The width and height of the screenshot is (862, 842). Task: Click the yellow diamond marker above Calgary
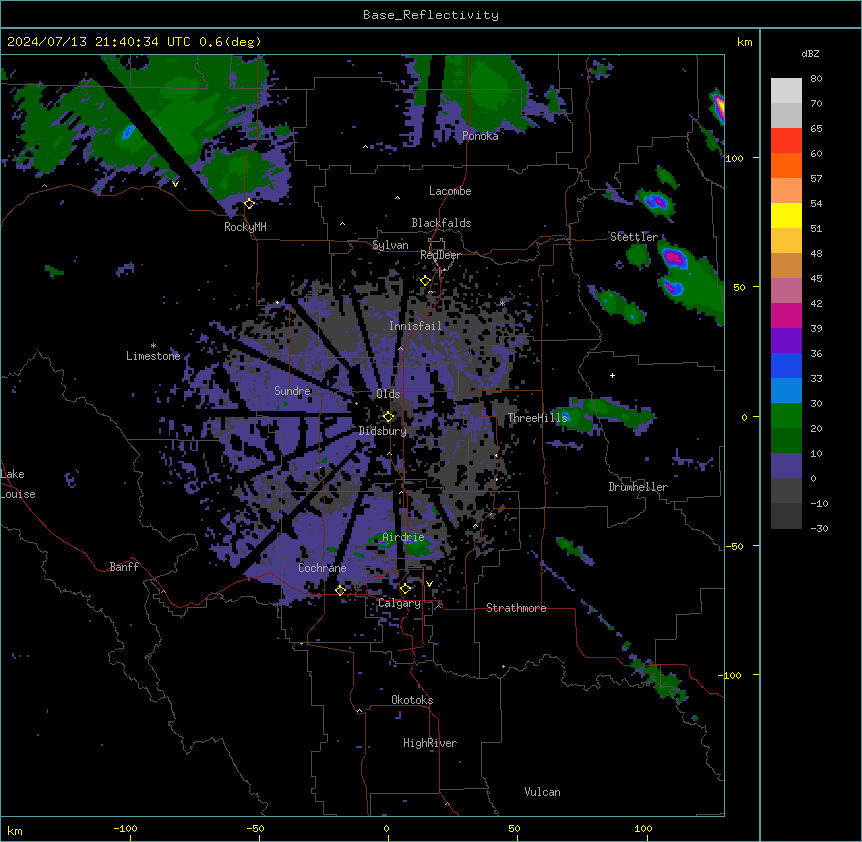click(405, 589)
